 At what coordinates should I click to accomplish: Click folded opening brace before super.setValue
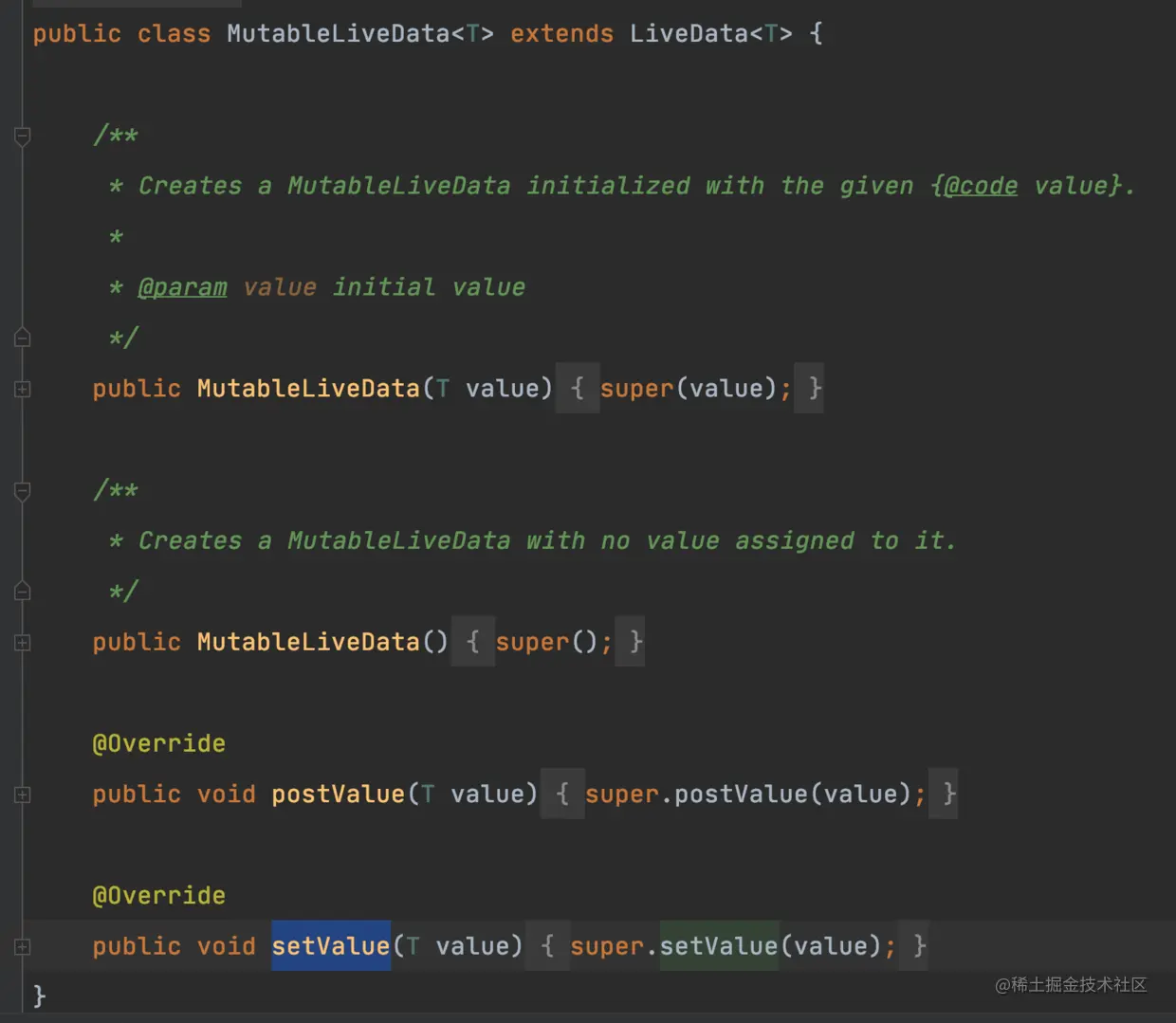(547, 945)
